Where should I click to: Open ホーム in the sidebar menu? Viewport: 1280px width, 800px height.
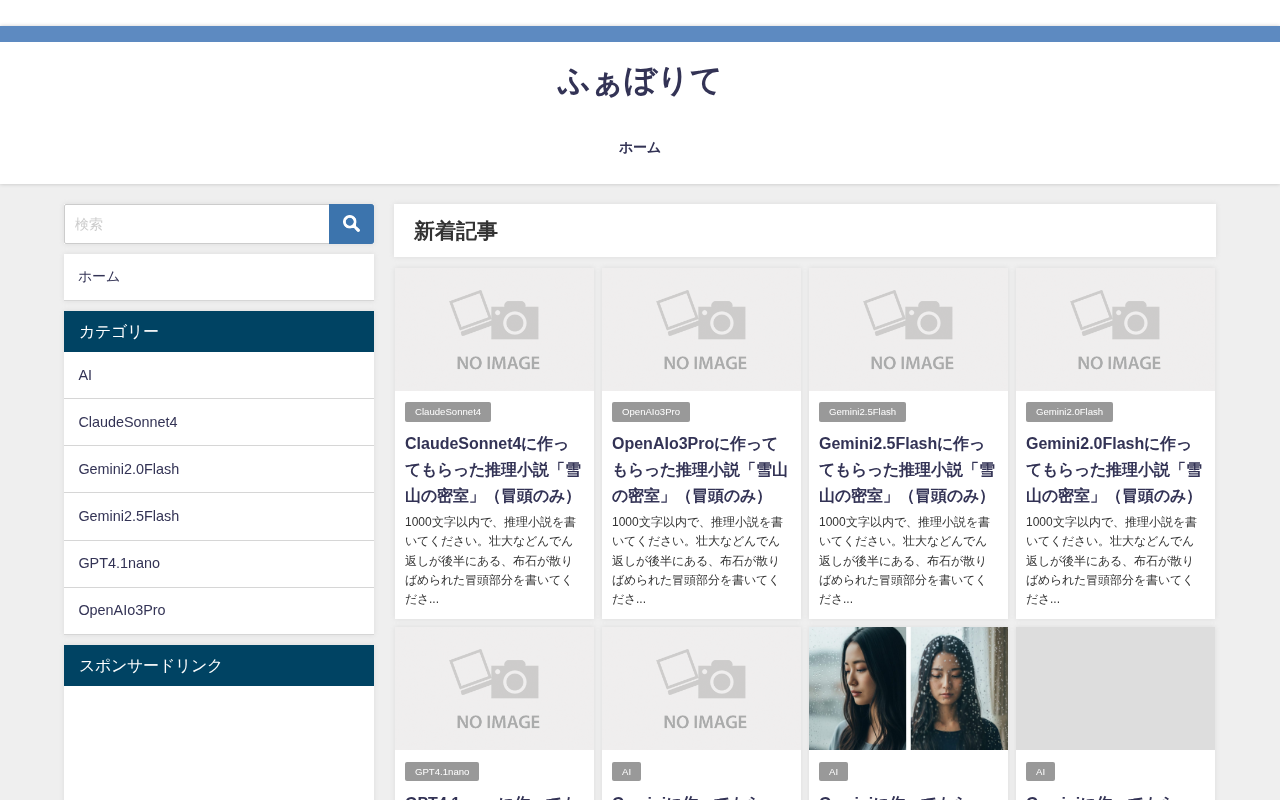click(x=219, y=277)
